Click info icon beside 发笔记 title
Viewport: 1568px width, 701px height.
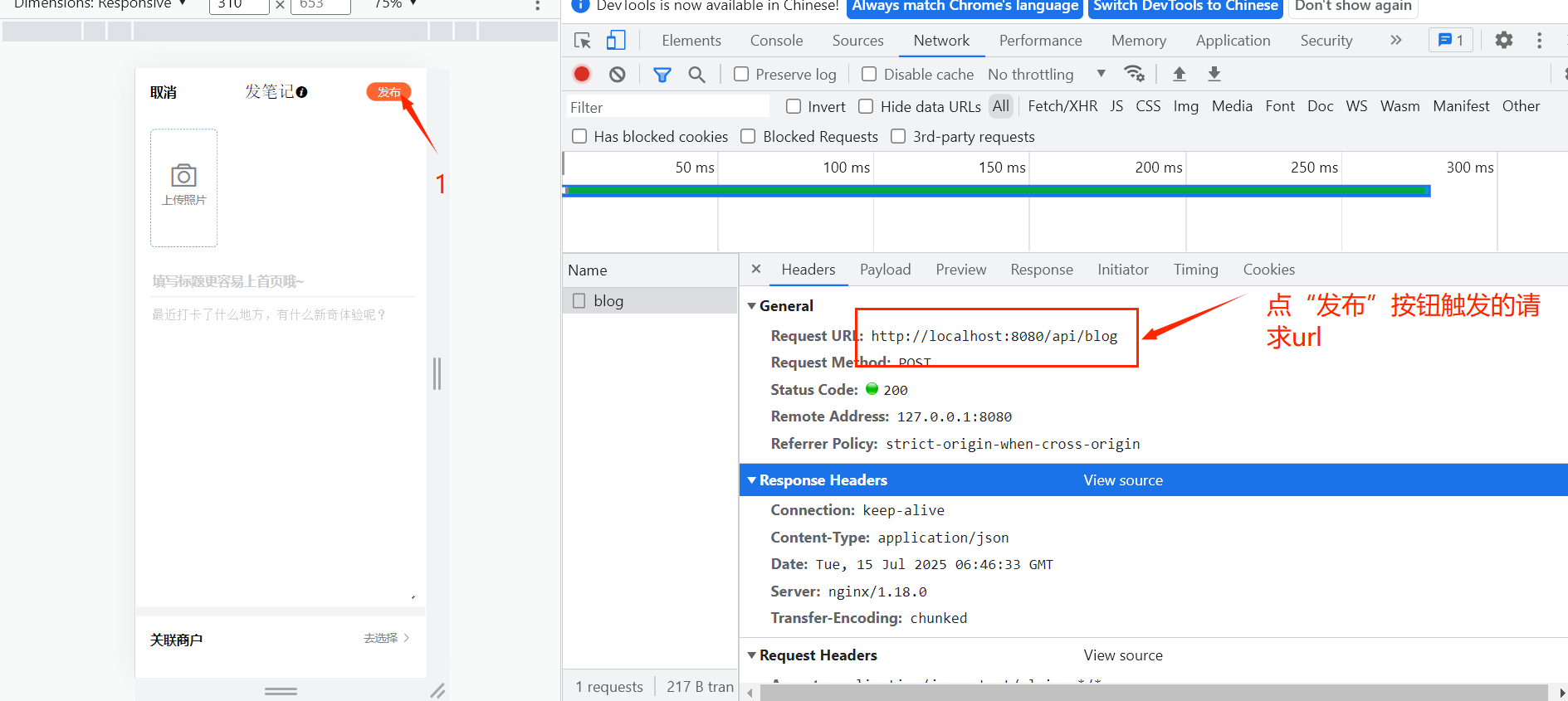pyautogui.click(x=302, y=92)
